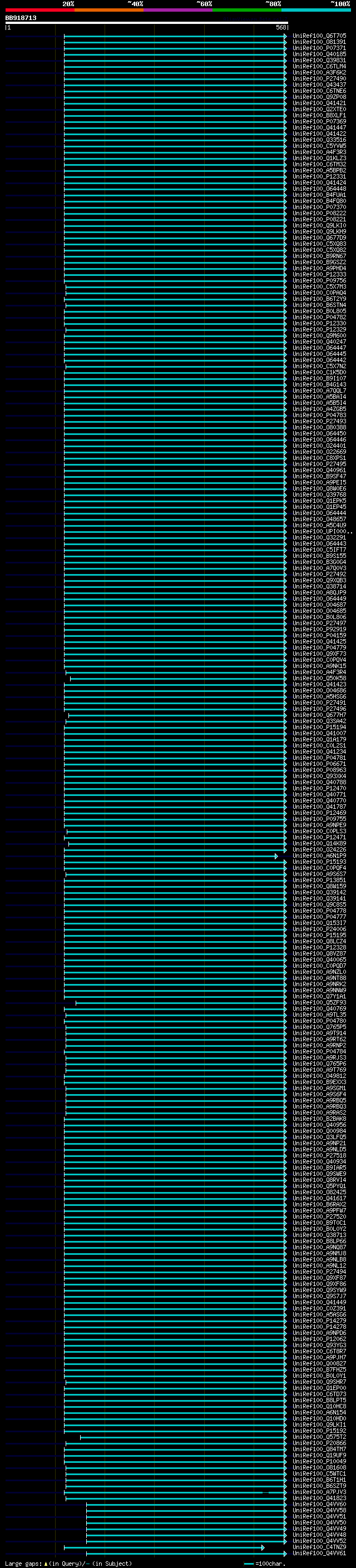This screenshot has height=1568, width=356.
Task: Select the alignment bar for UniRef100_Q6T705
Action: coord(175,36)
